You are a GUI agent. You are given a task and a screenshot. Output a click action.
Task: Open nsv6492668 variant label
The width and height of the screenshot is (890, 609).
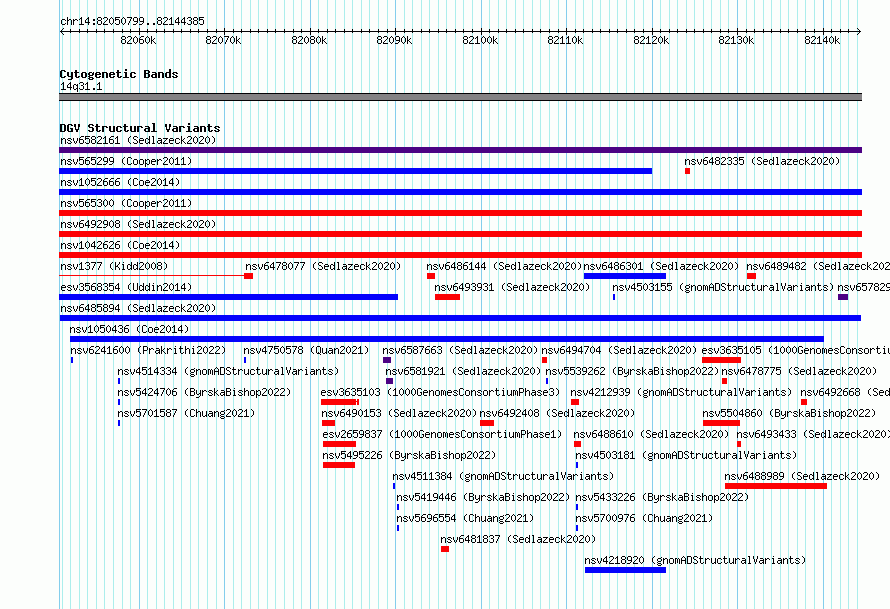coord(845,392)
